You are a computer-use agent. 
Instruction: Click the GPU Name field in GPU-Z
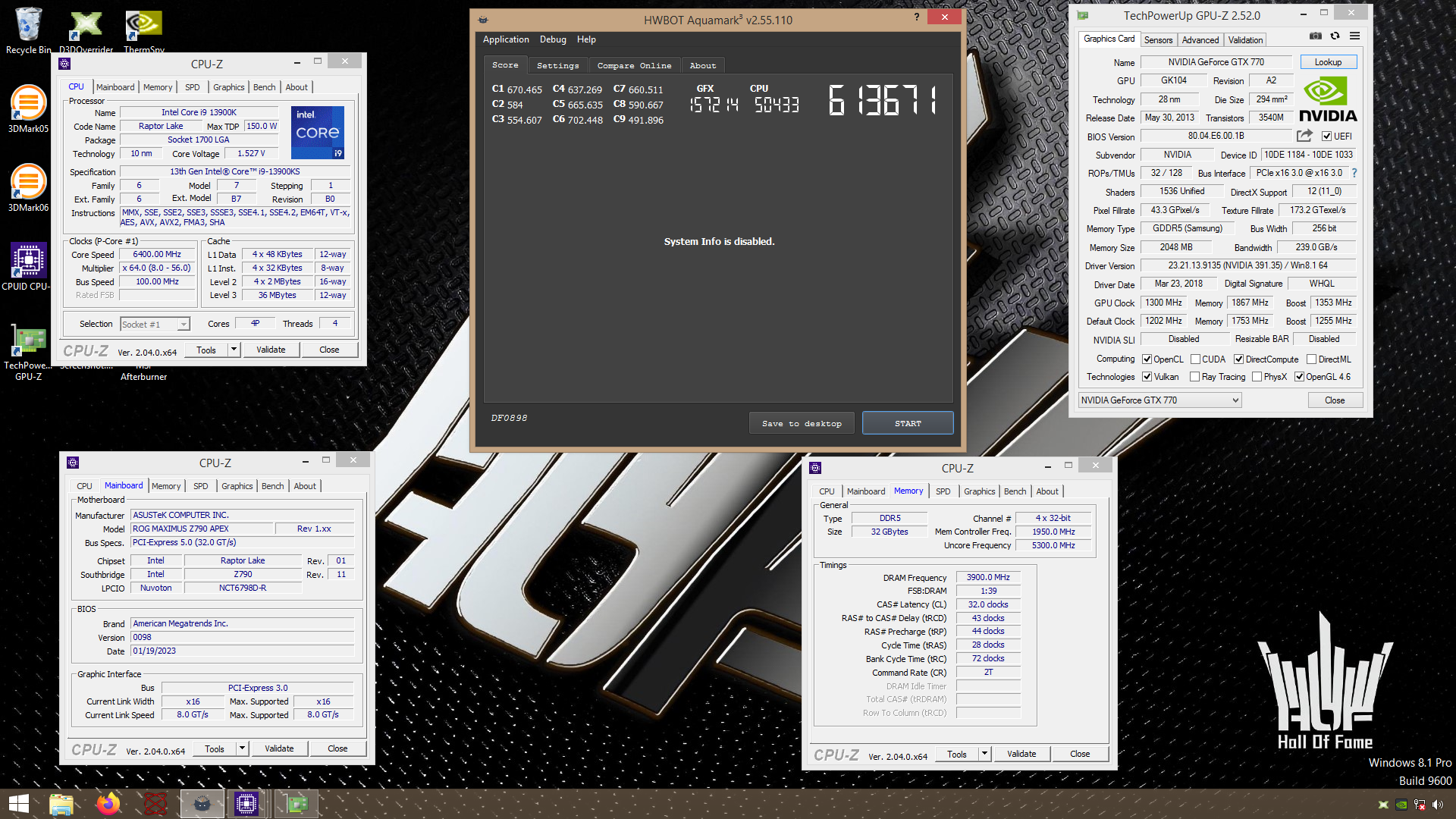point(1215,62)
